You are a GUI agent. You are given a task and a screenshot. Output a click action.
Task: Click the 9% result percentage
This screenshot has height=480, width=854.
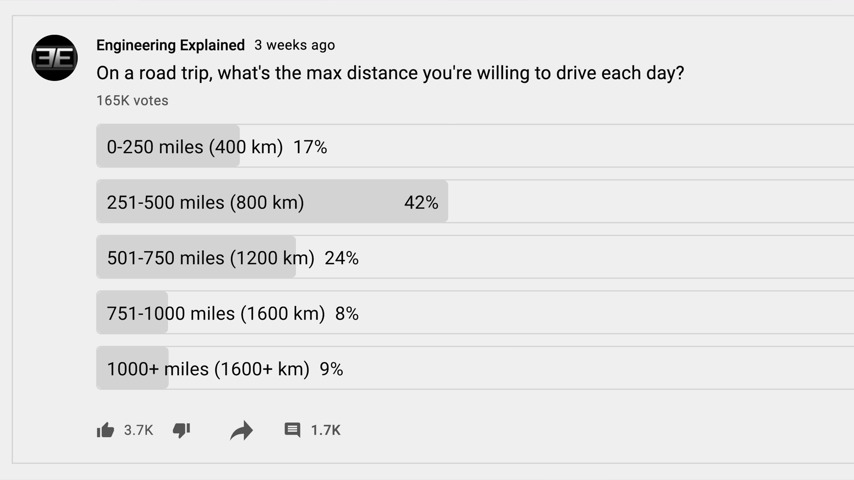[331, 369]
